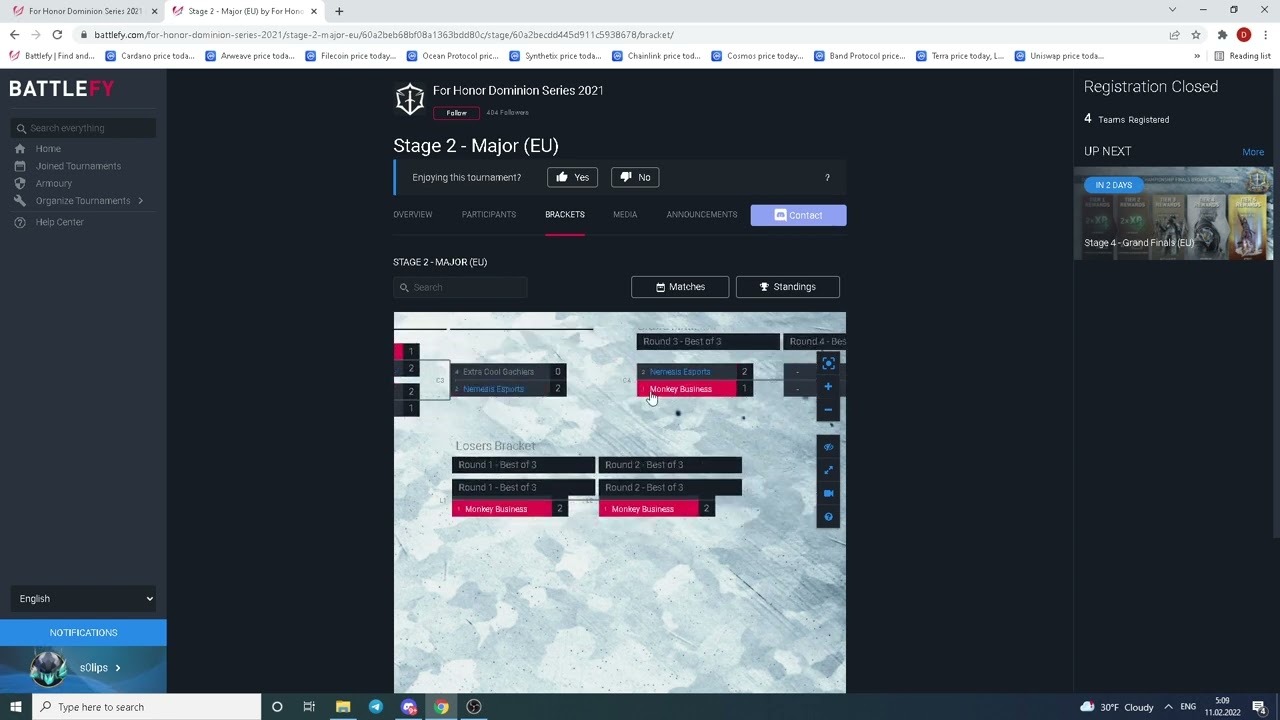1280x720 pixels.
Task: Switch to the Participants tab
Action: coord(489,215)
